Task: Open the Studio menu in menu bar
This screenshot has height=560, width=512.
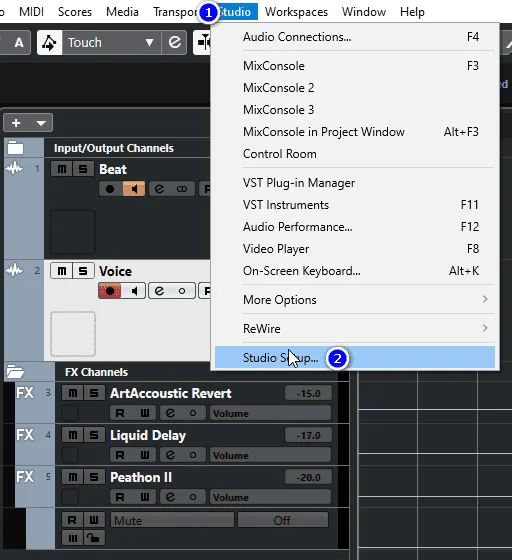Action: point(236,12)
